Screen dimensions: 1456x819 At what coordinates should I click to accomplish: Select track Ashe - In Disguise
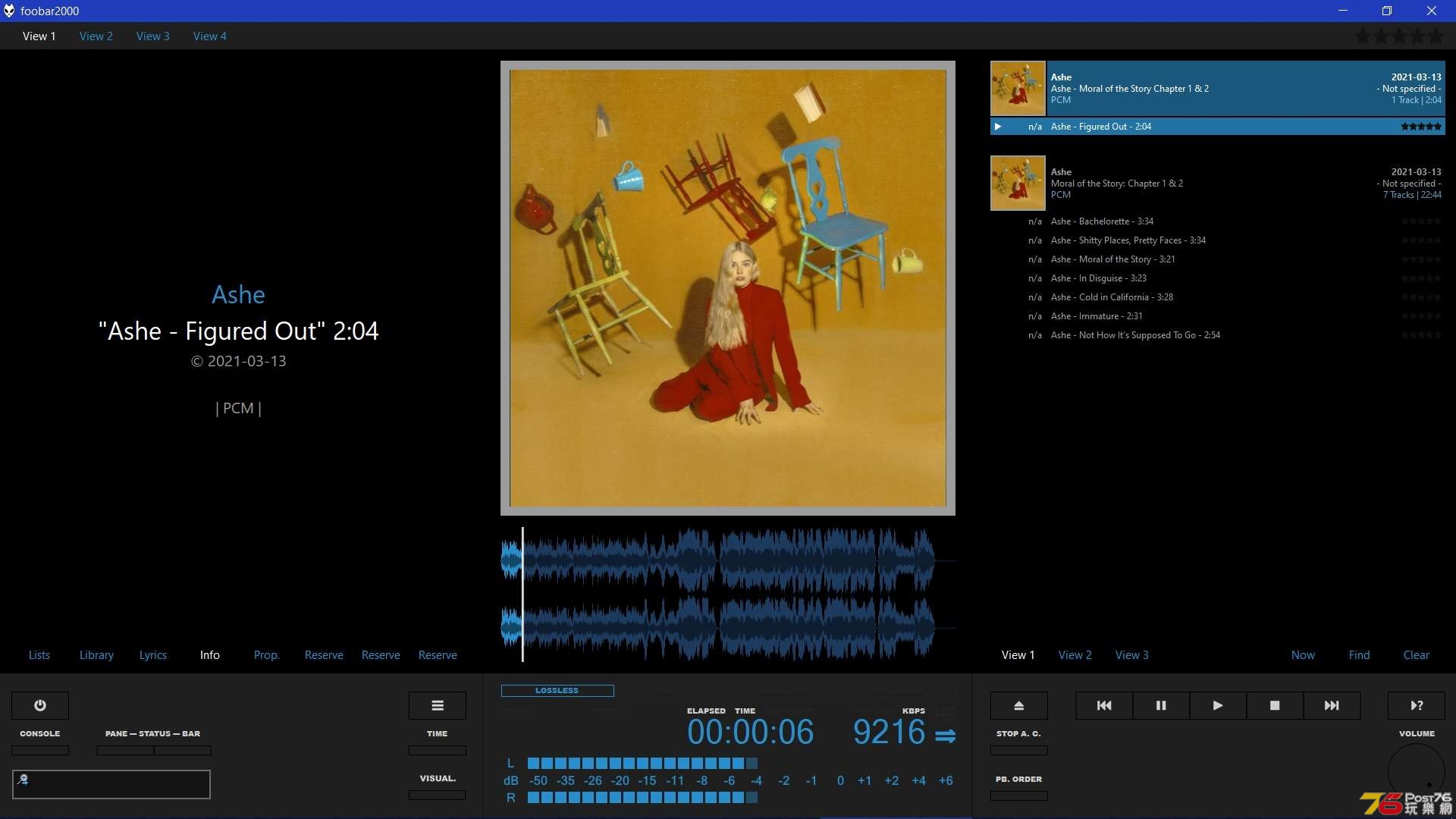(1218, 278)
